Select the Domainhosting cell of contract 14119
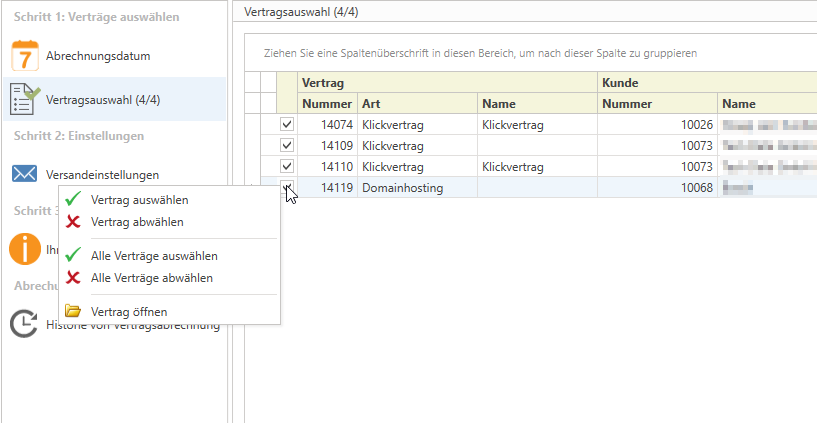The height and width of the screenshot is (423, 817). point(416,188)
